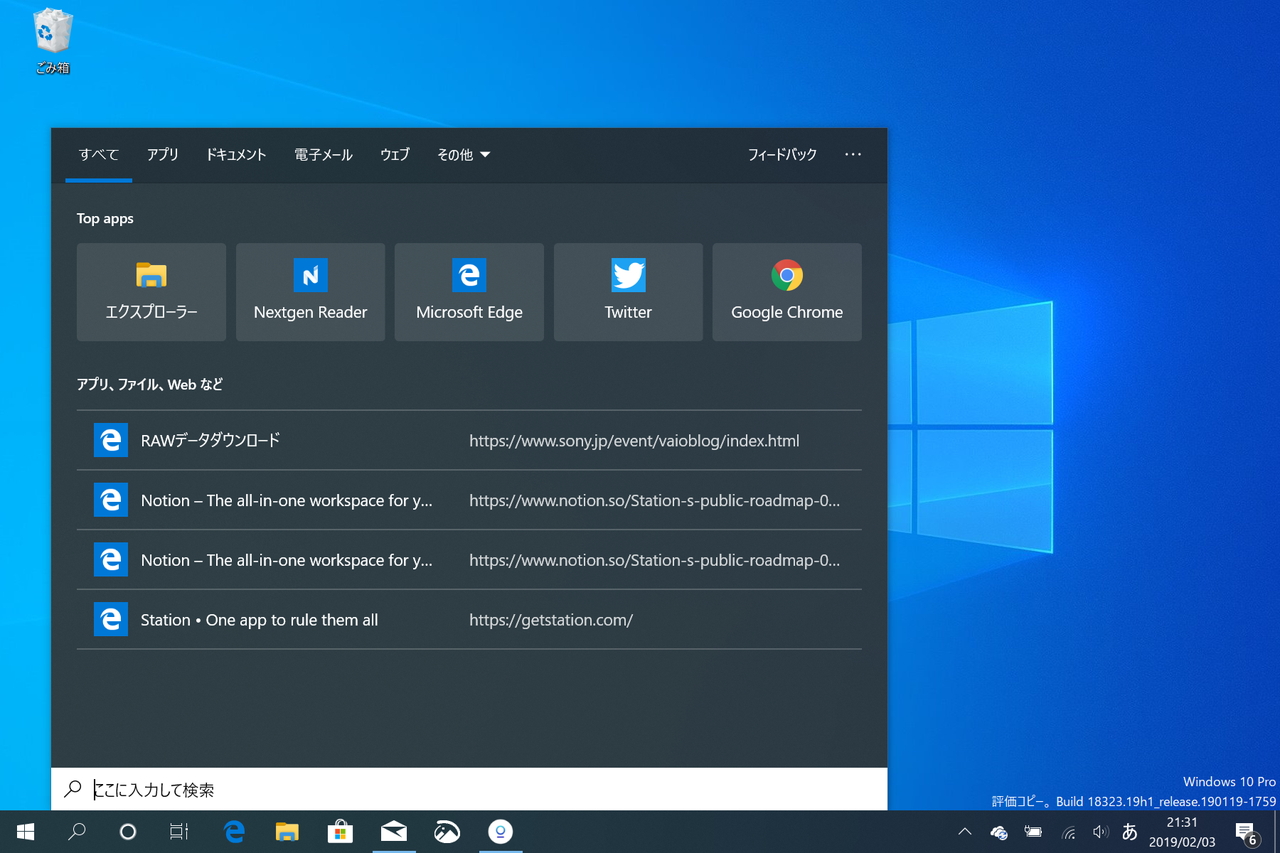Image resolution: width=1280 pixels, height=853 pixels.
Task: Open Microsoft Store from the taskbar
Action: click(341, 832)
